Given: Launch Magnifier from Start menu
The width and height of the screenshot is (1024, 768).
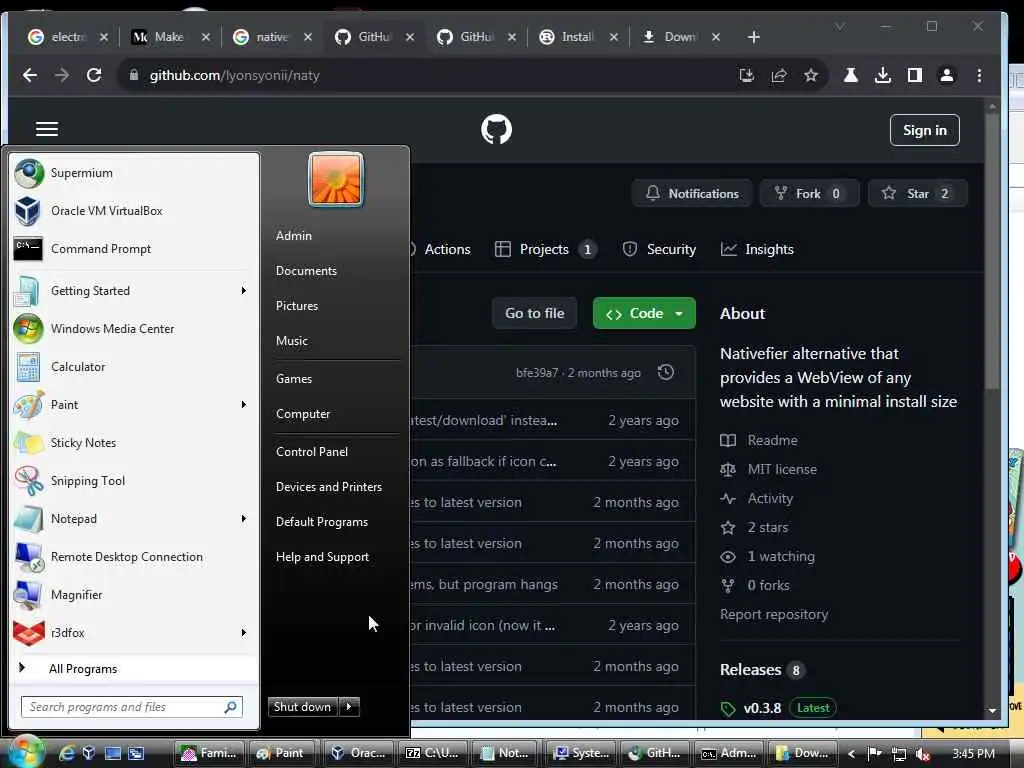Looking at the screenshot, I should 134,595.
